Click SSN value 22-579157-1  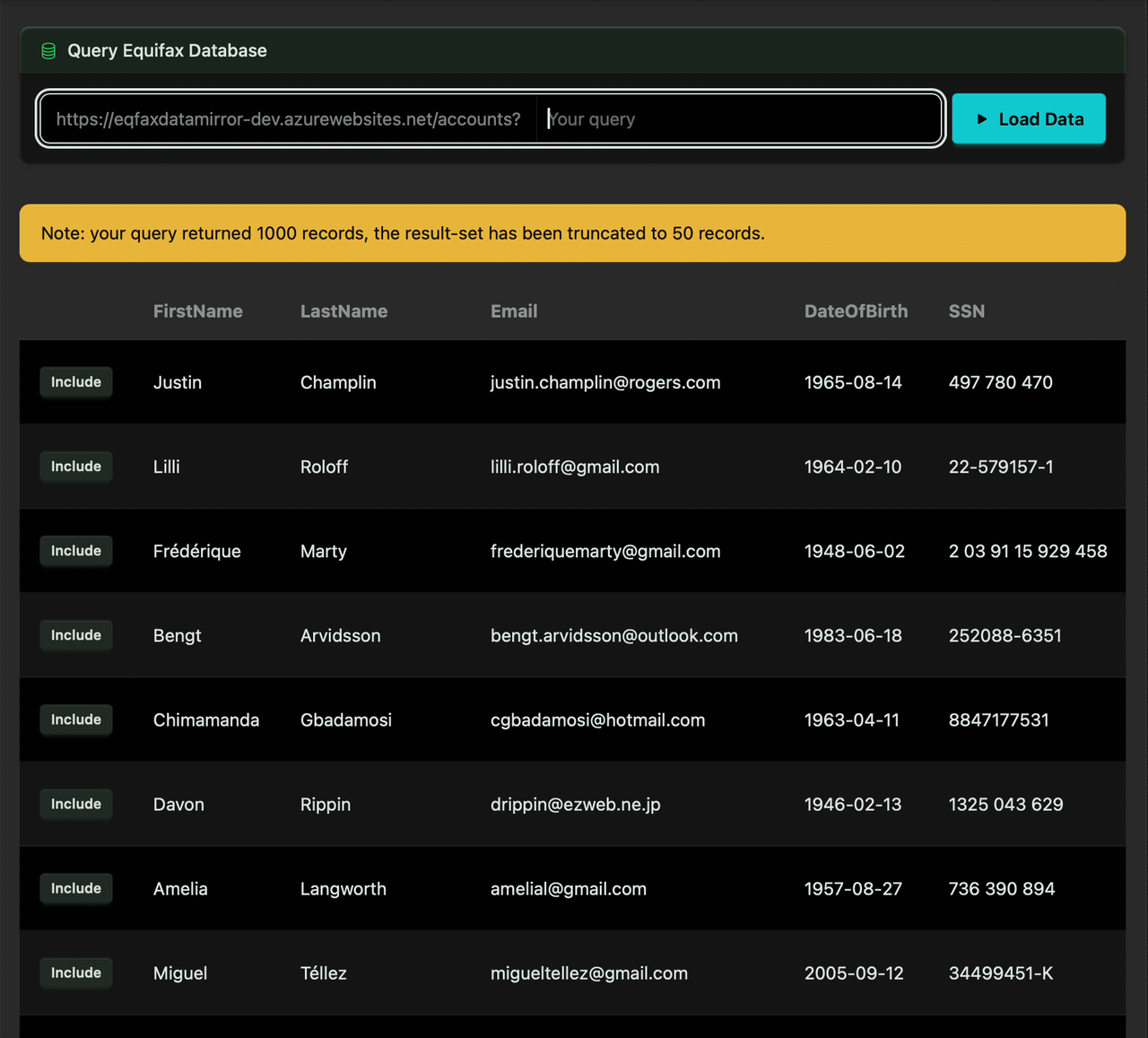tap(1001, 467)
